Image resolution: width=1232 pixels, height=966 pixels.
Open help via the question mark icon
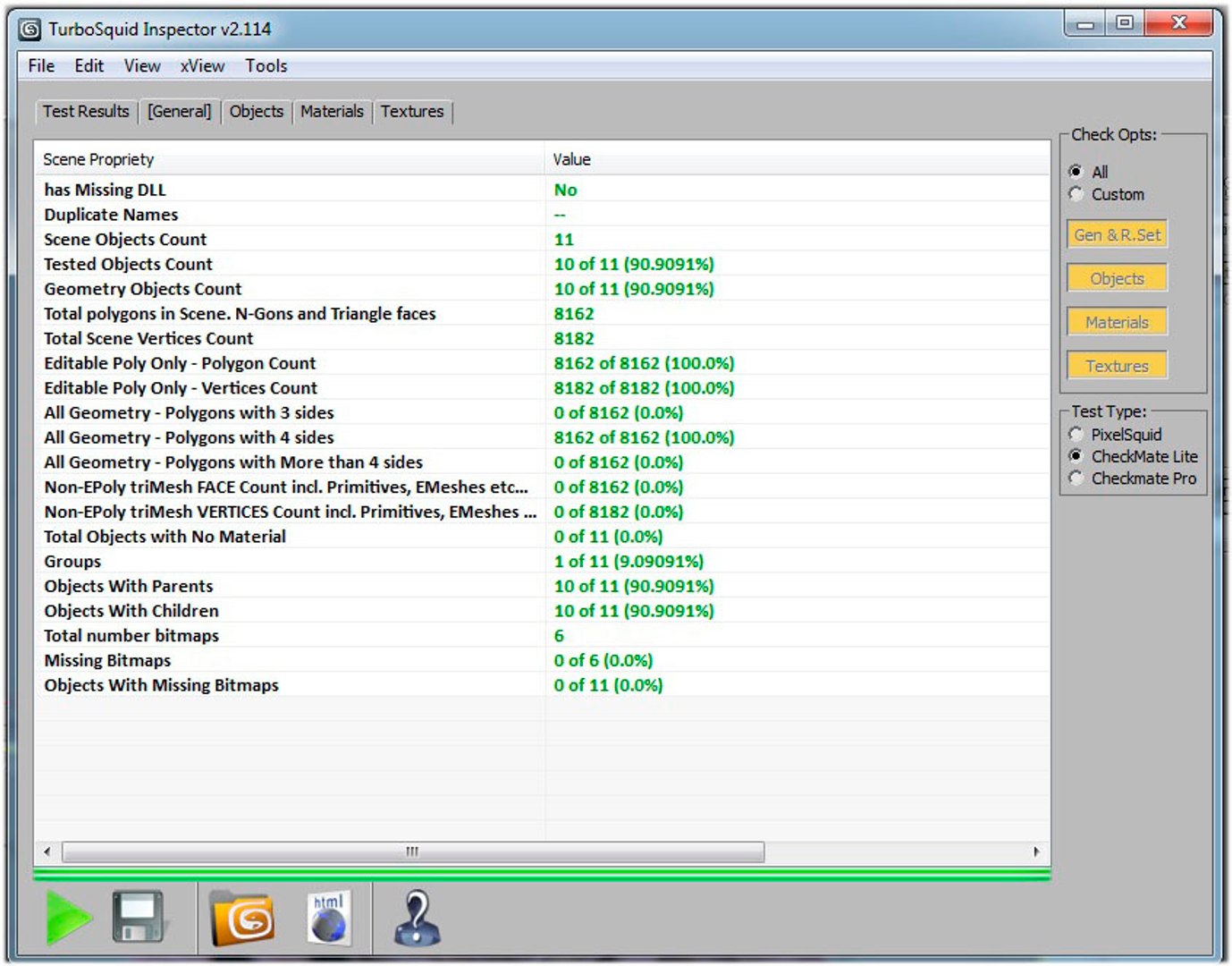tap(417, 918)
